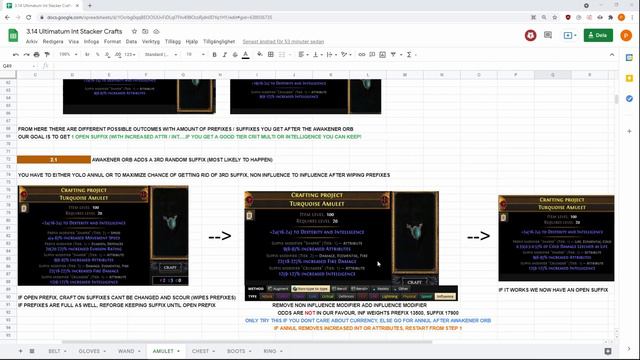Open Calendar in the side panel
Image resolution: width=640 pixels, height=360 pixels.
pyautogui.click(x=629, y=58)
